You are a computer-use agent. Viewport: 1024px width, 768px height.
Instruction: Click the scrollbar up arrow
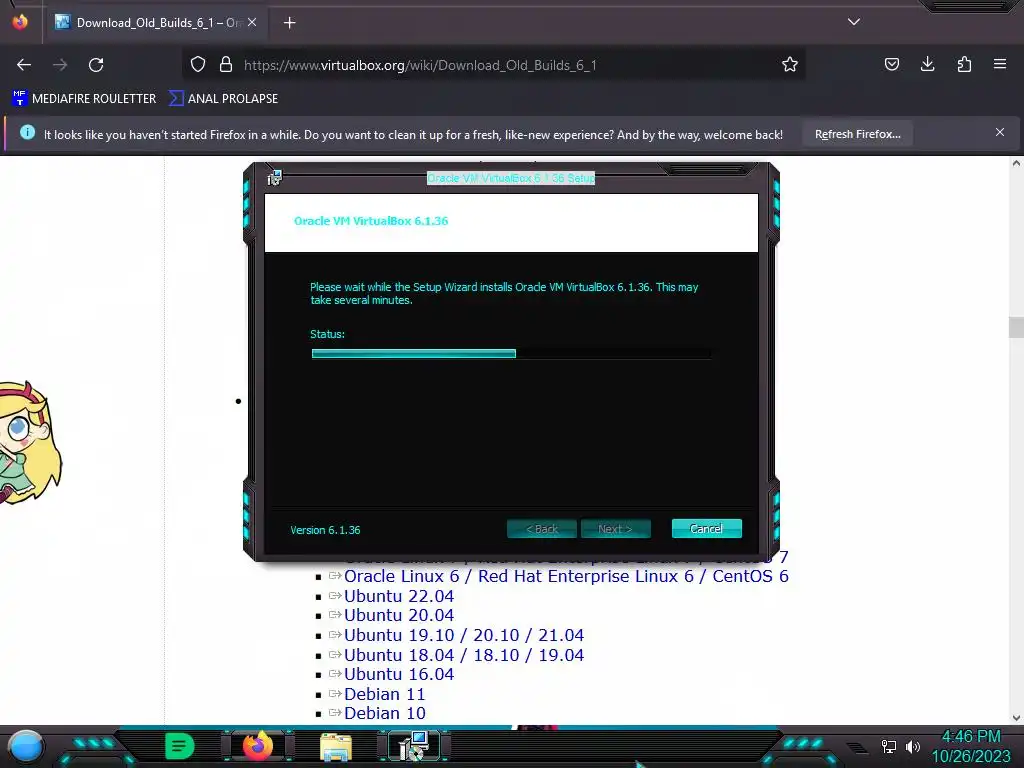(1016, 163)
